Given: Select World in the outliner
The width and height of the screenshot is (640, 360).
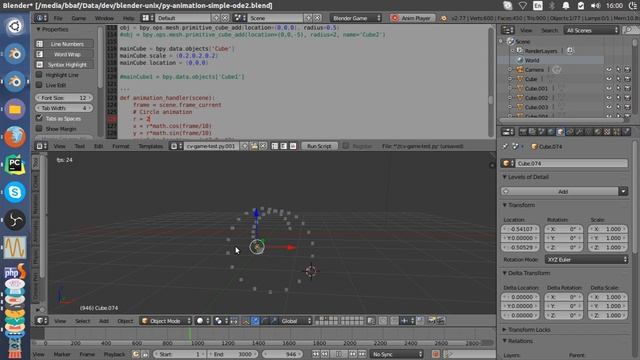Looking at the screenshot, I should (x=532, y=60).
